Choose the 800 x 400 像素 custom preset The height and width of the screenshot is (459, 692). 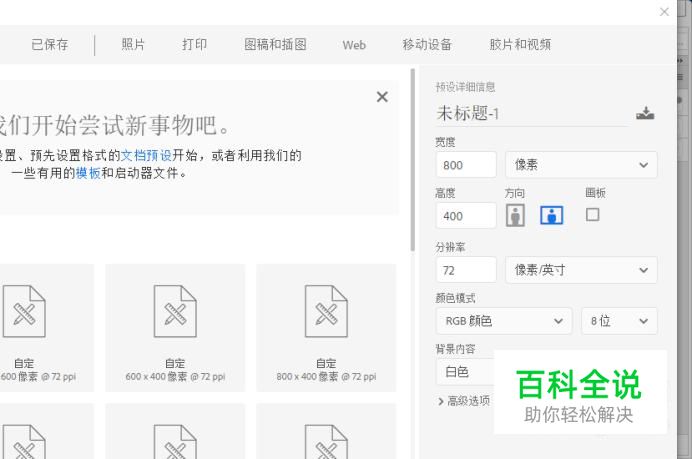tap(326, 327)
